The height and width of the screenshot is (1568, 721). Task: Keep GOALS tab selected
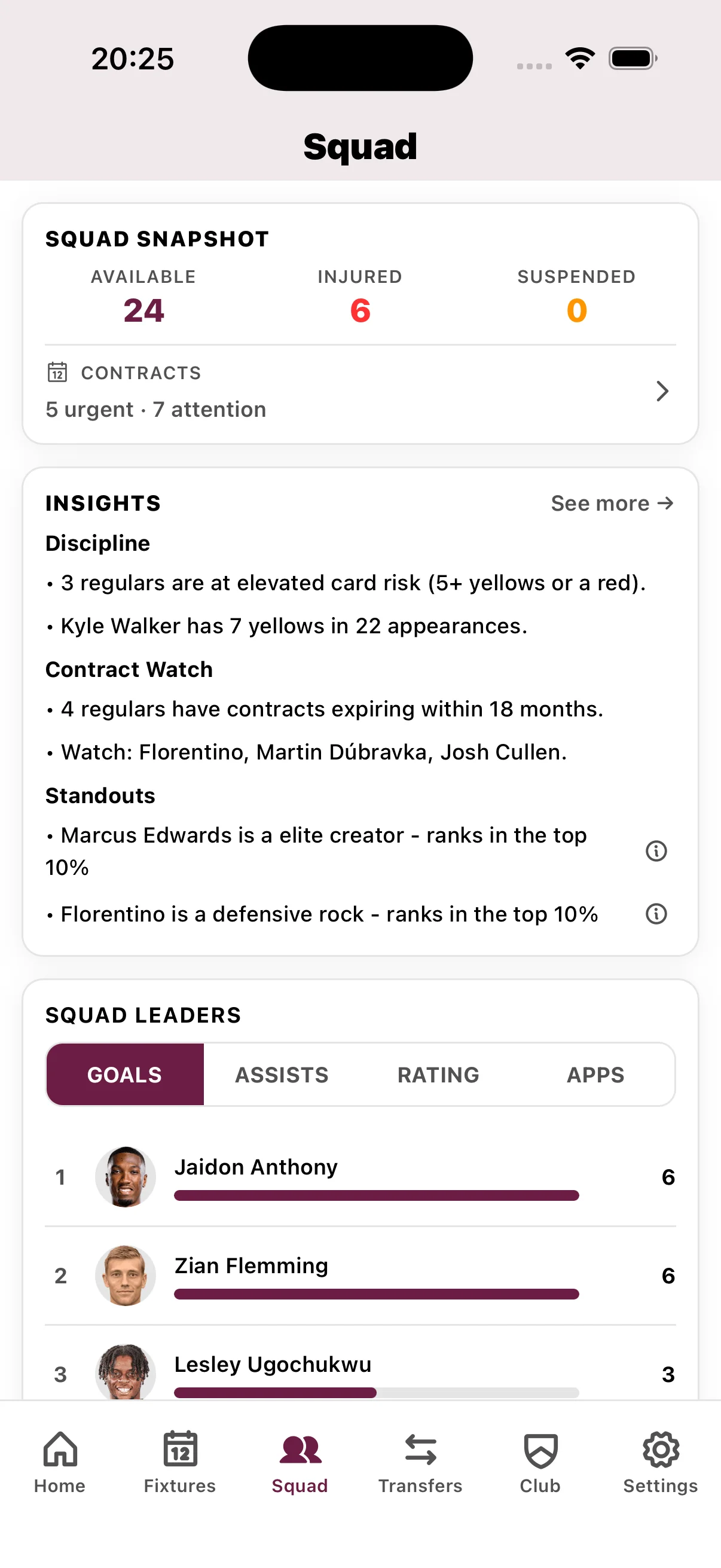pyautogui.click(x=124, y=1075)
